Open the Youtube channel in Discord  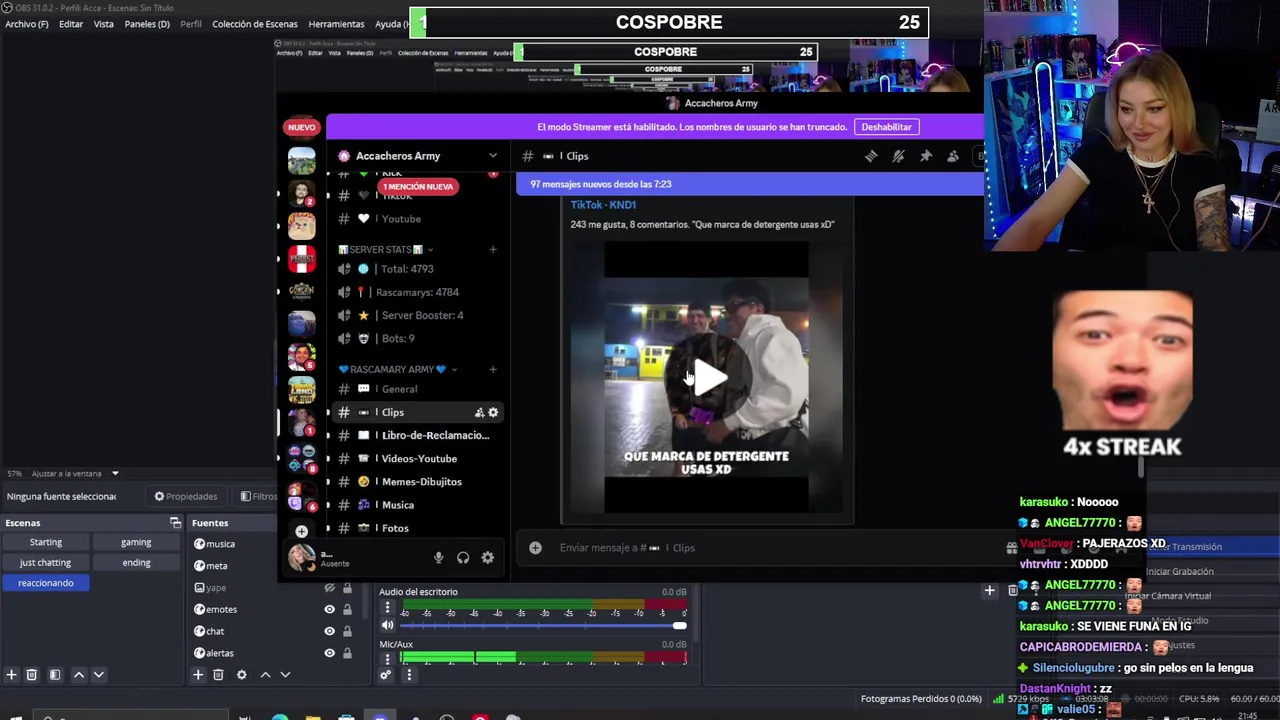pos(400,219)
